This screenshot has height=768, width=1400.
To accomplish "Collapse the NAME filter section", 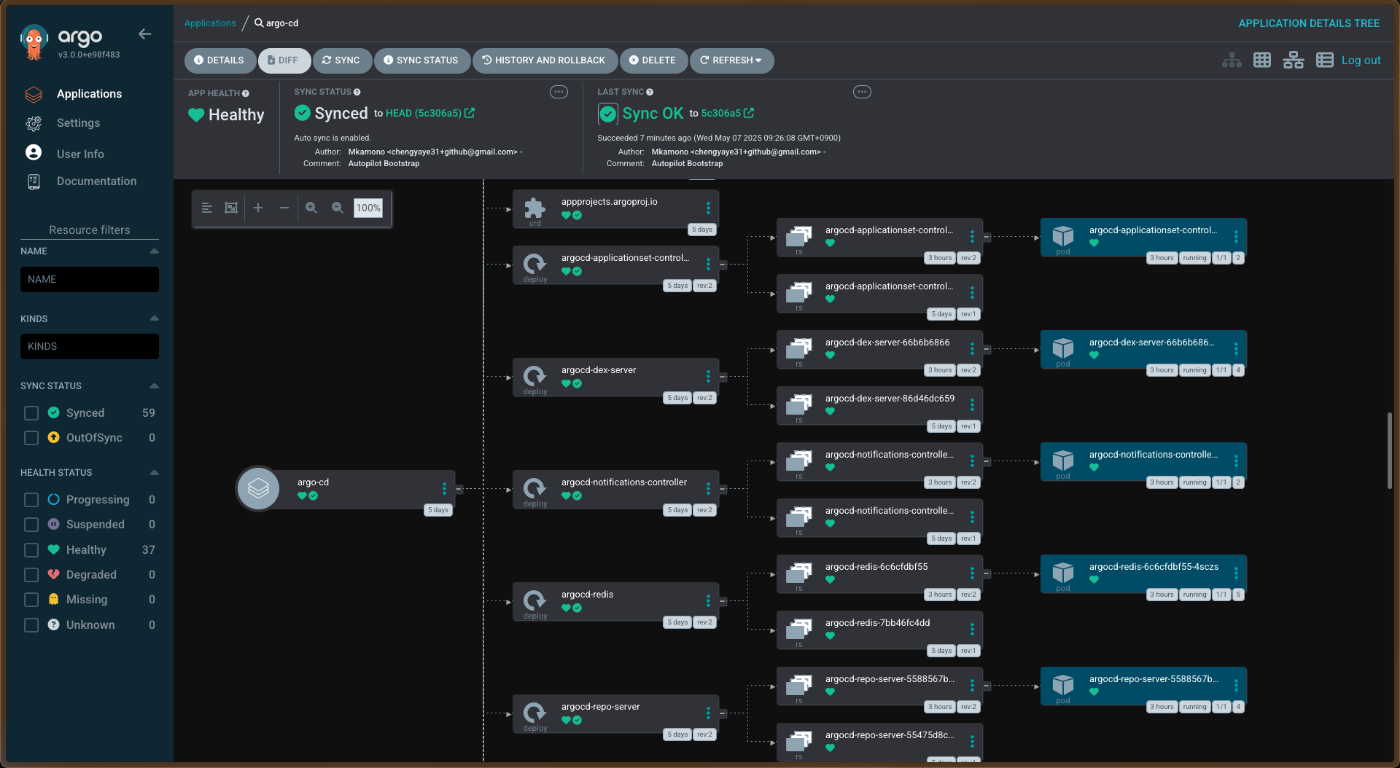I will pyautogui.click(x=154, y=252).
